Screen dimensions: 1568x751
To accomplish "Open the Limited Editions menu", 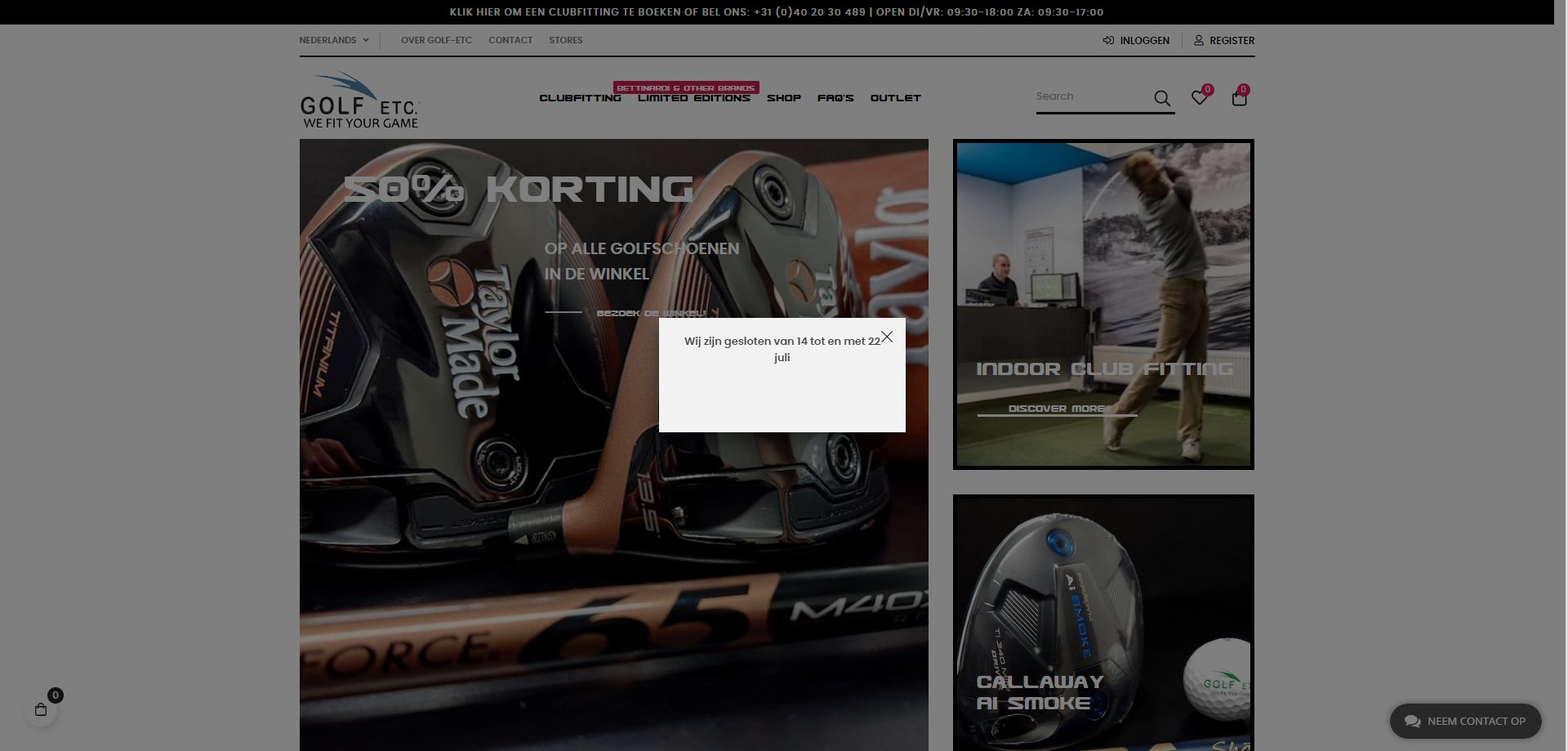I will (x=694, y=98).
